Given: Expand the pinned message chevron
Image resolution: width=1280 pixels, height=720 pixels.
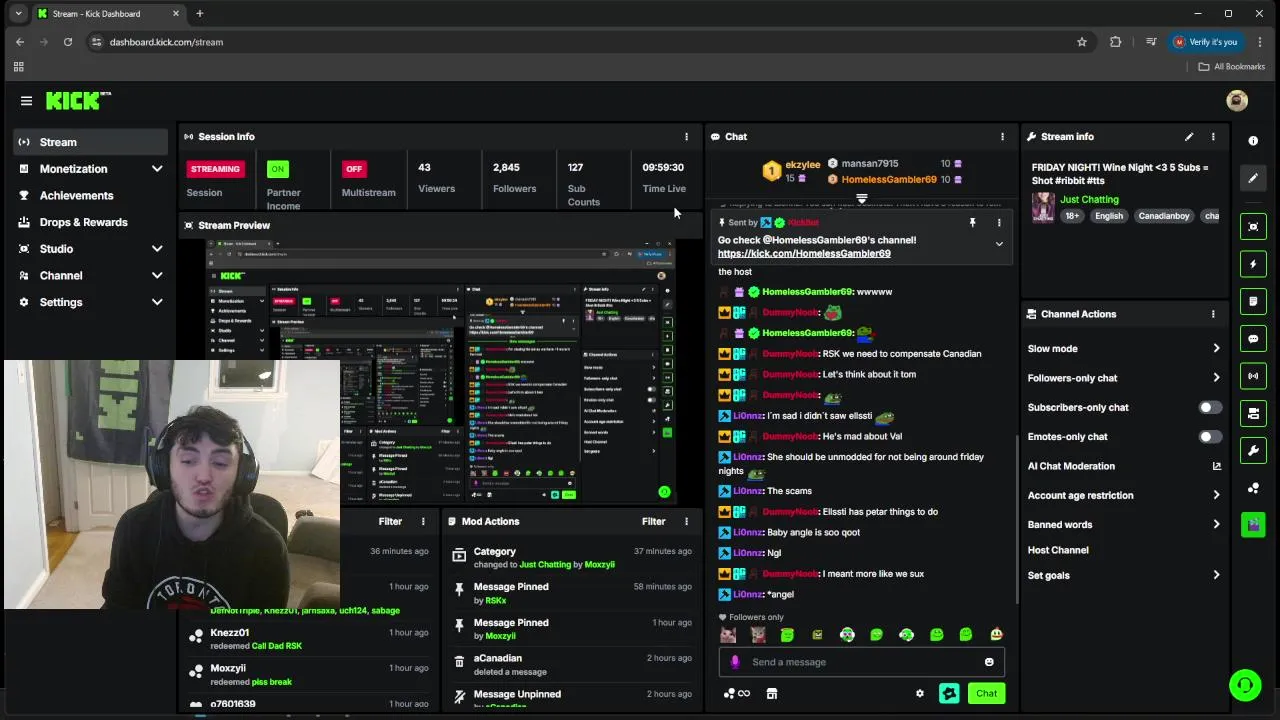Looking at the screenshot, I should 998,244.
